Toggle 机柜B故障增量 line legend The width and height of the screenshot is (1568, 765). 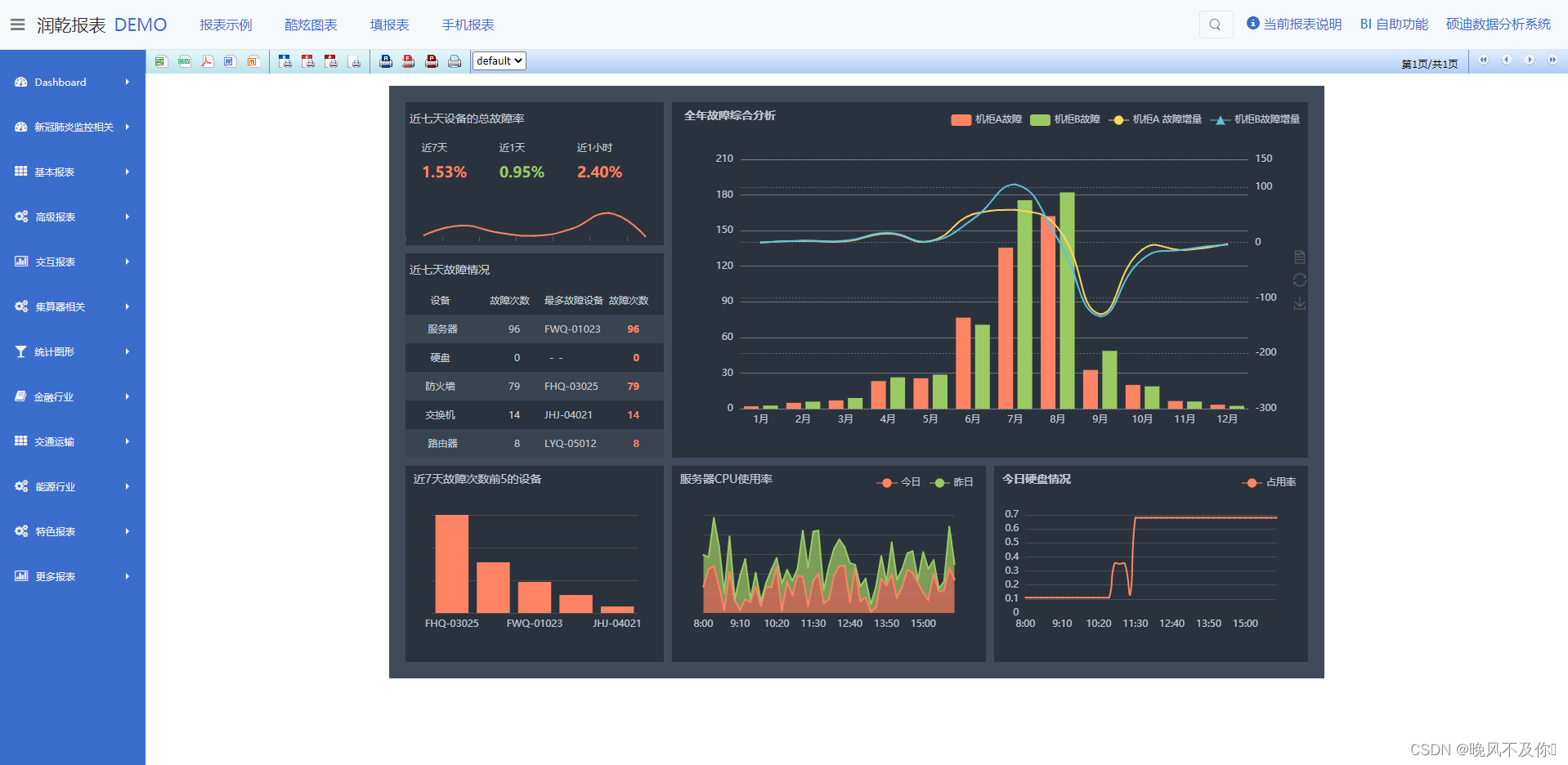click(1256, 119)
